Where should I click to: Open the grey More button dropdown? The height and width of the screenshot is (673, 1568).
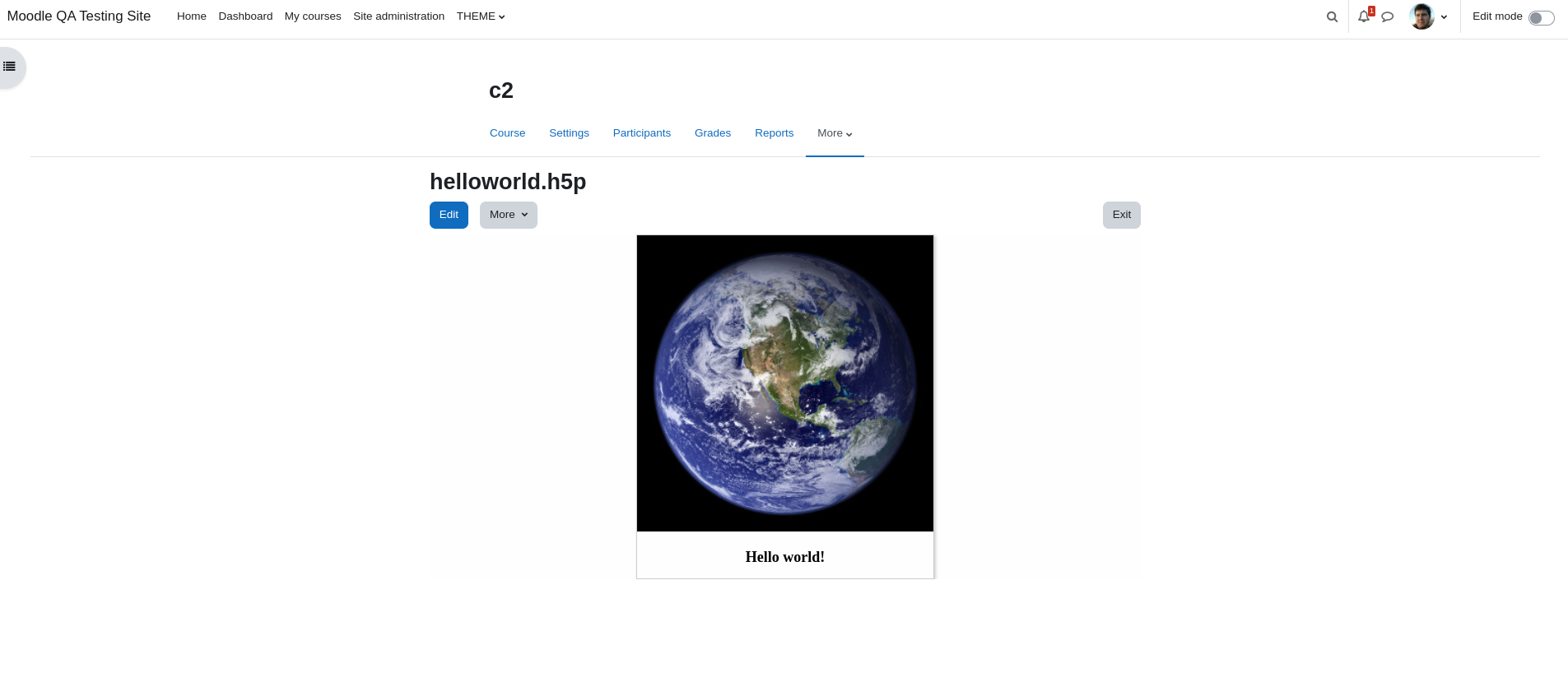tap(509, 215)
